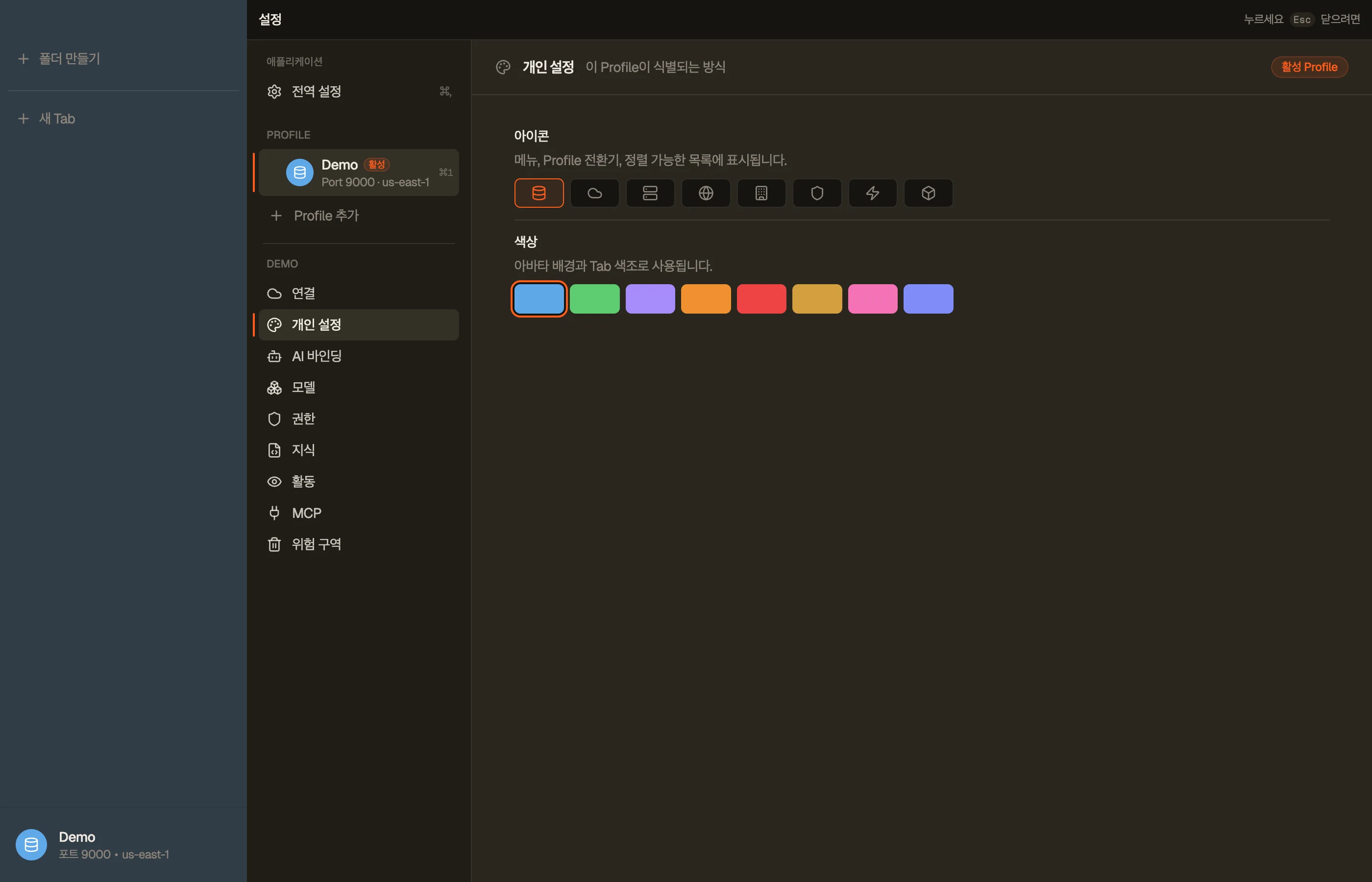Click the plus icon beside 새 Tab
This screenshot has width=1372, height=882.
pos(24,119)
